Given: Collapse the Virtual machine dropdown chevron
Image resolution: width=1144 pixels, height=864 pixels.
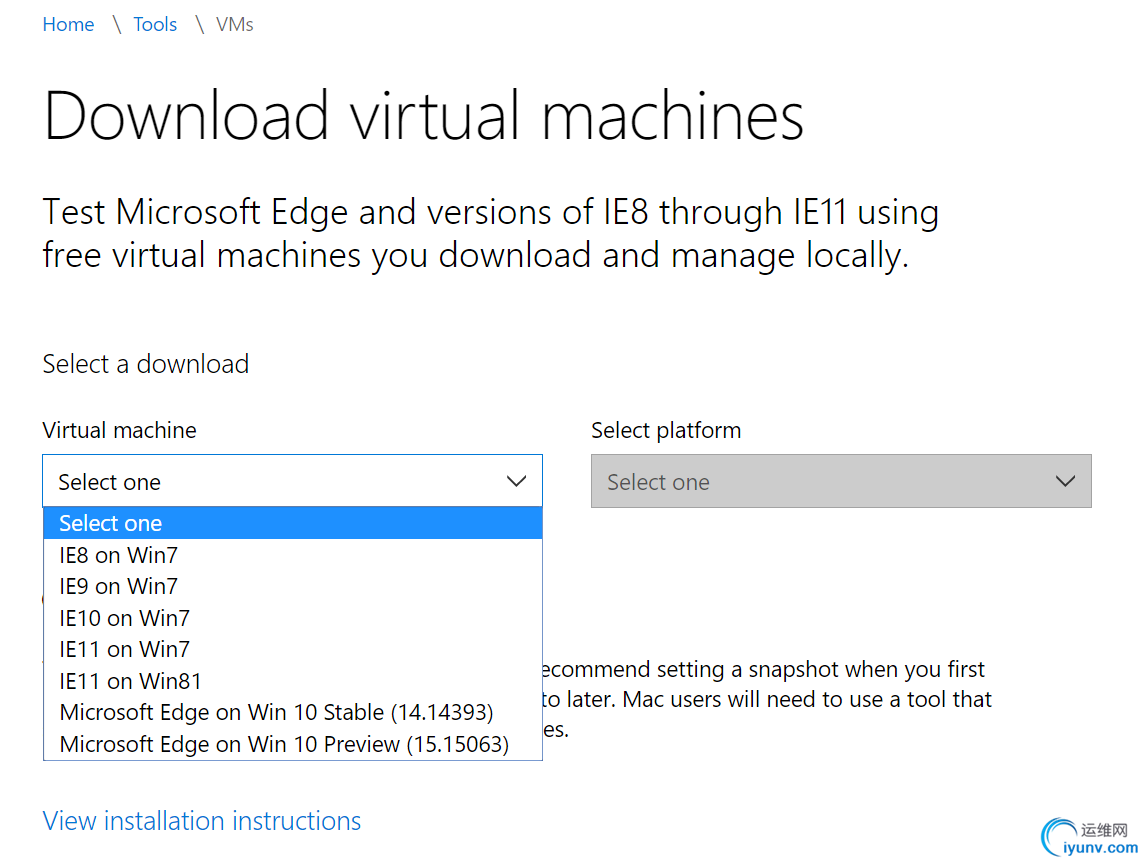Looking at the screenshot, I should pos(516,482).
